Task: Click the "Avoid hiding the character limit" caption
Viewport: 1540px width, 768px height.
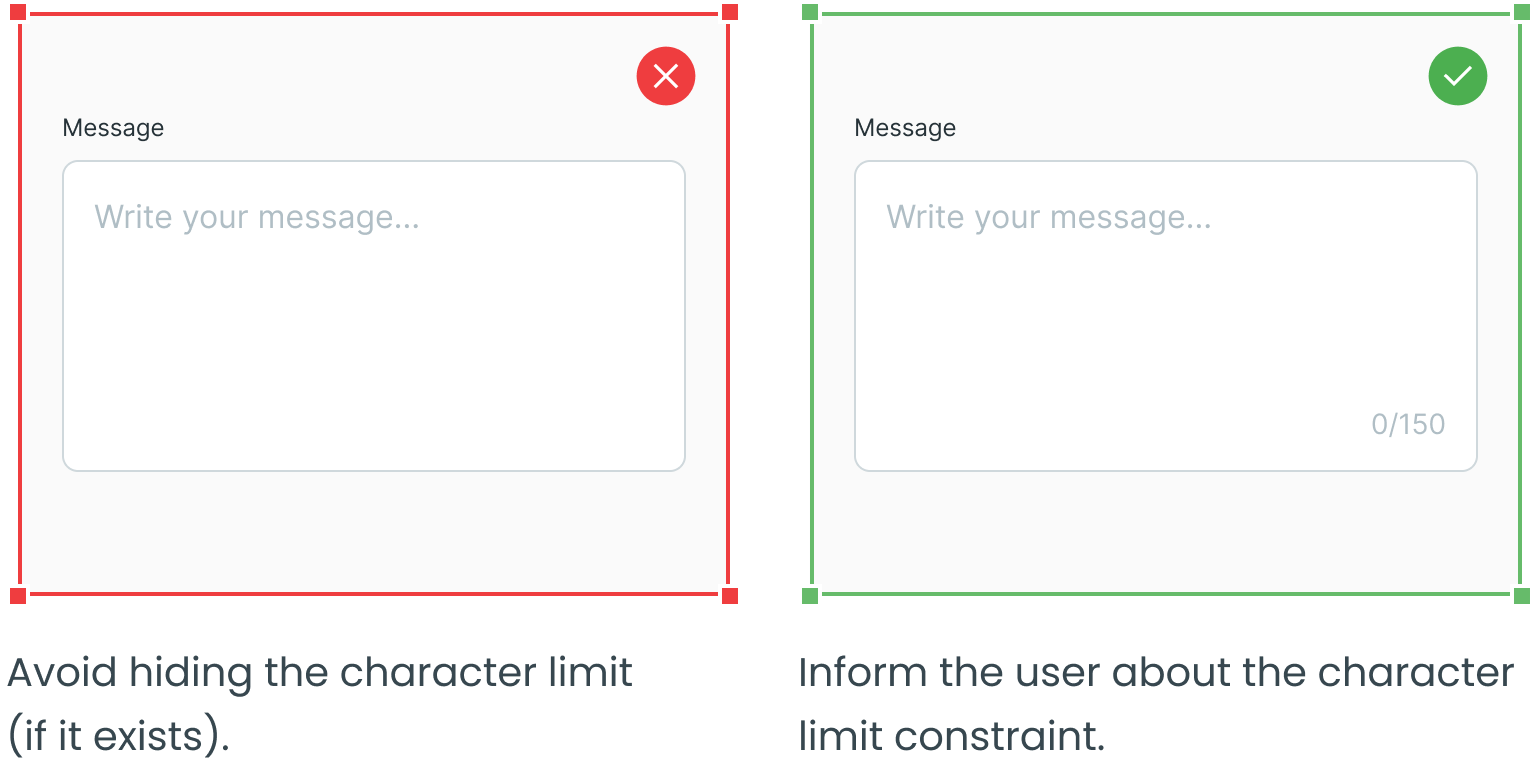Action: pos(320,672)
